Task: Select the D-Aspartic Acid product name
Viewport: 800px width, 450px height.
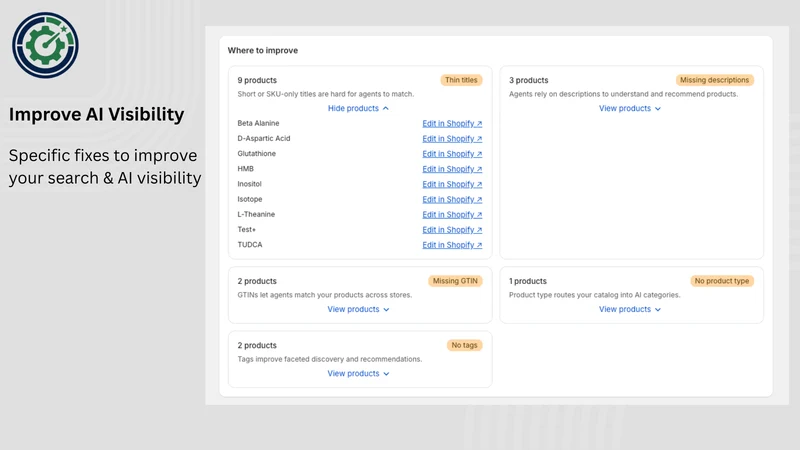Action: pos(264,138)
